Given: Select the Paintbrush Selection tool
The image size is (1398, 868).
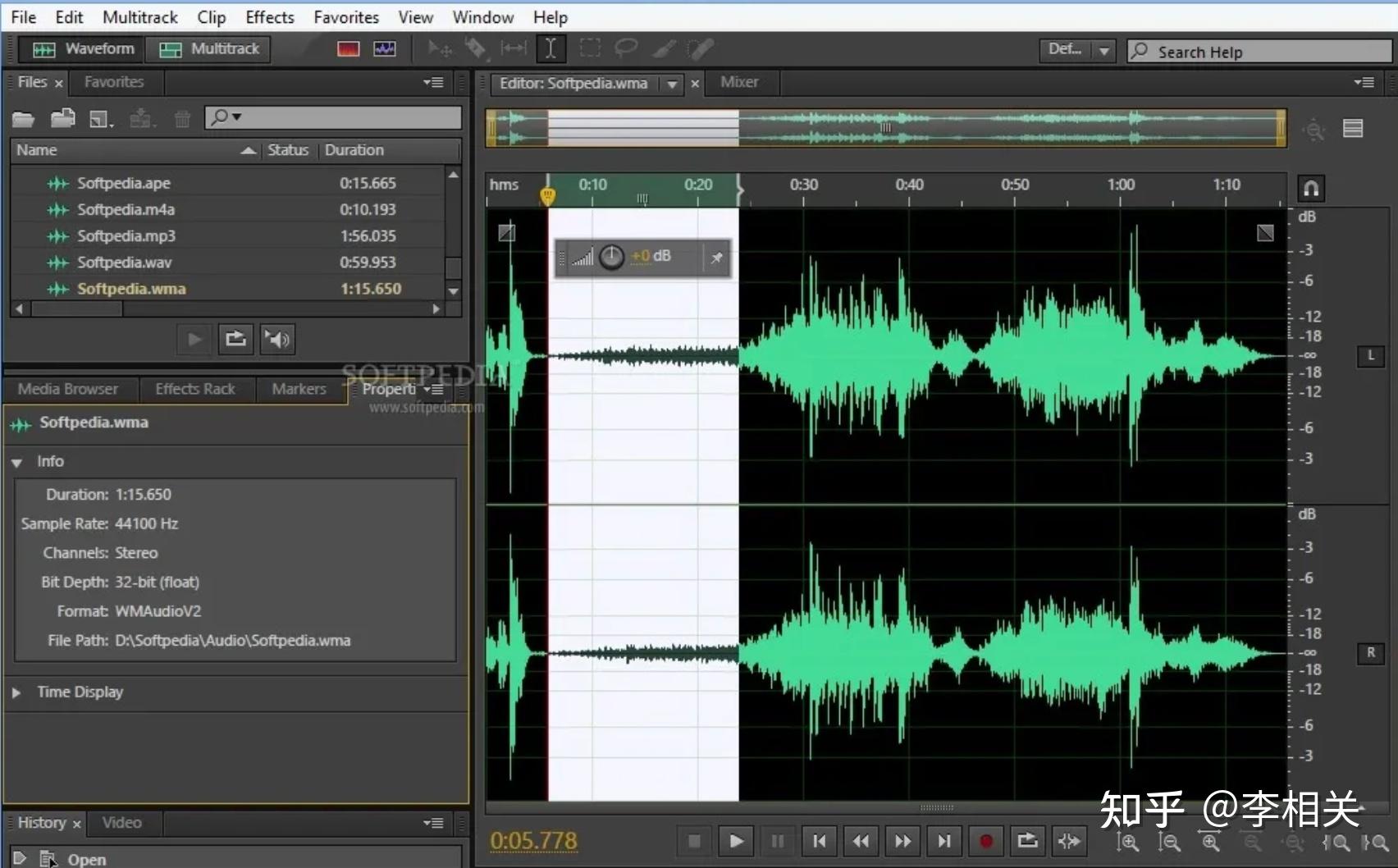Looking at the screenshot, I should click(663, 49).
